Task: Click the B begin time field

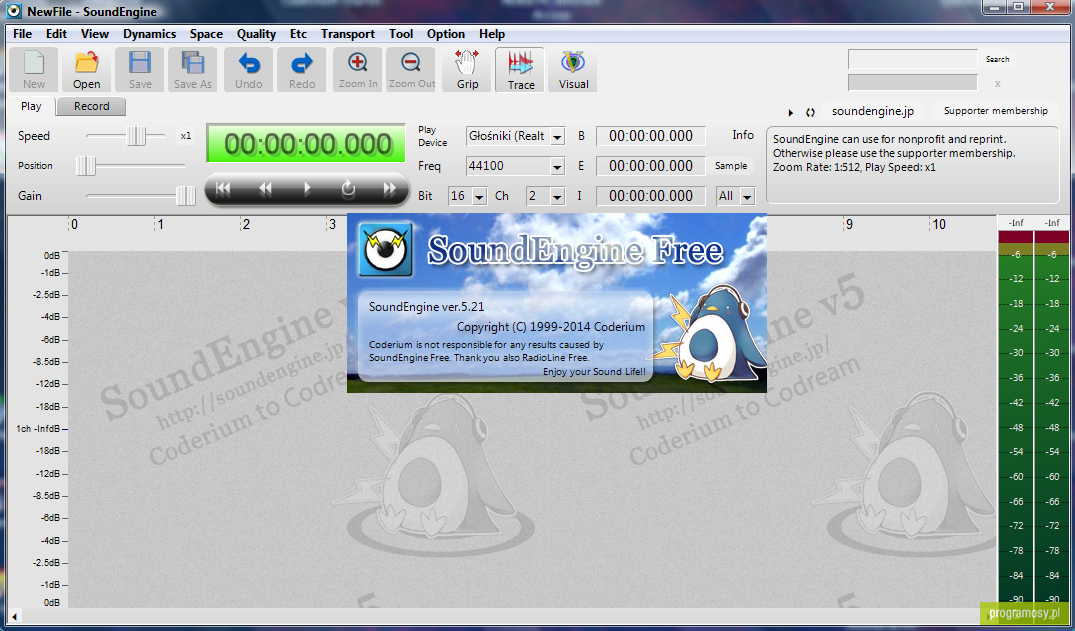Action: tap(651, 136)
